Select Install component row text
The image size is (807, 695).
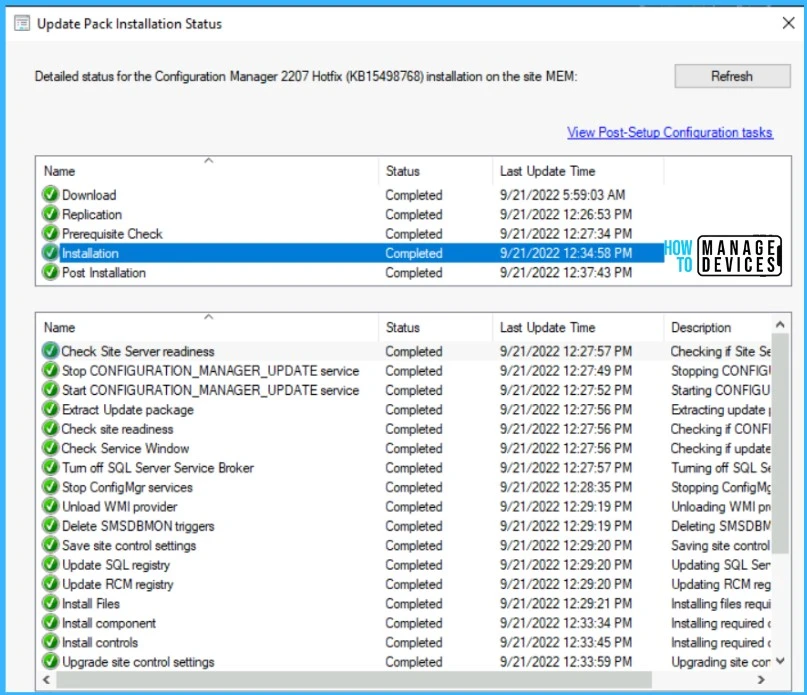109,623
